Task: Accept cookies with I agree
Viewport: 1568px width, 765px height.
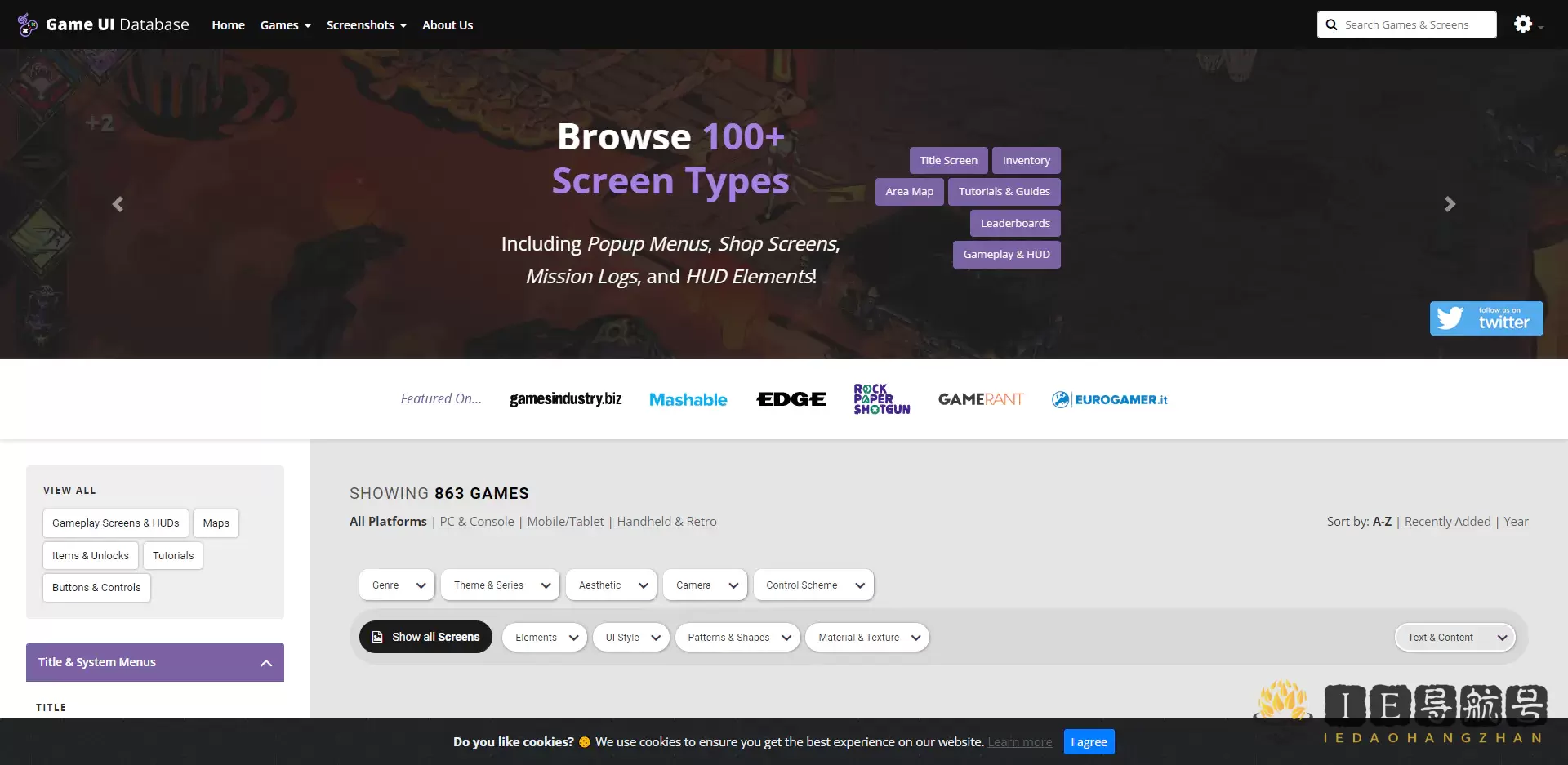Action: pos(1089,741)
